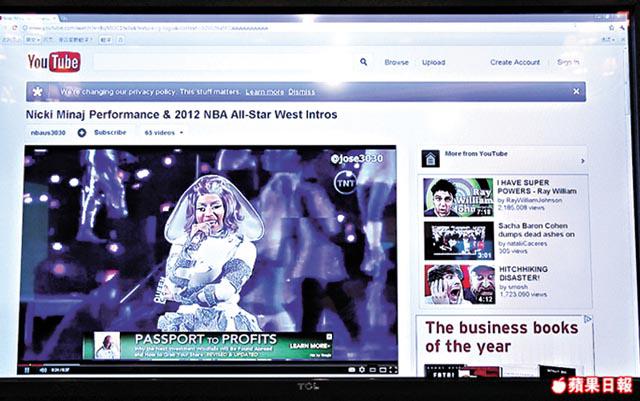This screenshot has height=401, width=640.
Task: Expand More from YouTube arrow
Action: (x=582, y=161)
